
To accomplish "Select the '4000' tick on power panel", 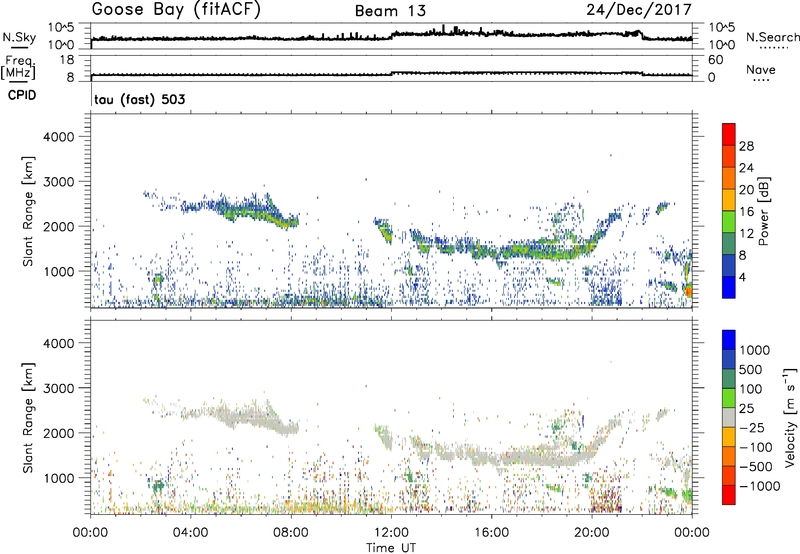I will point(58,137).
